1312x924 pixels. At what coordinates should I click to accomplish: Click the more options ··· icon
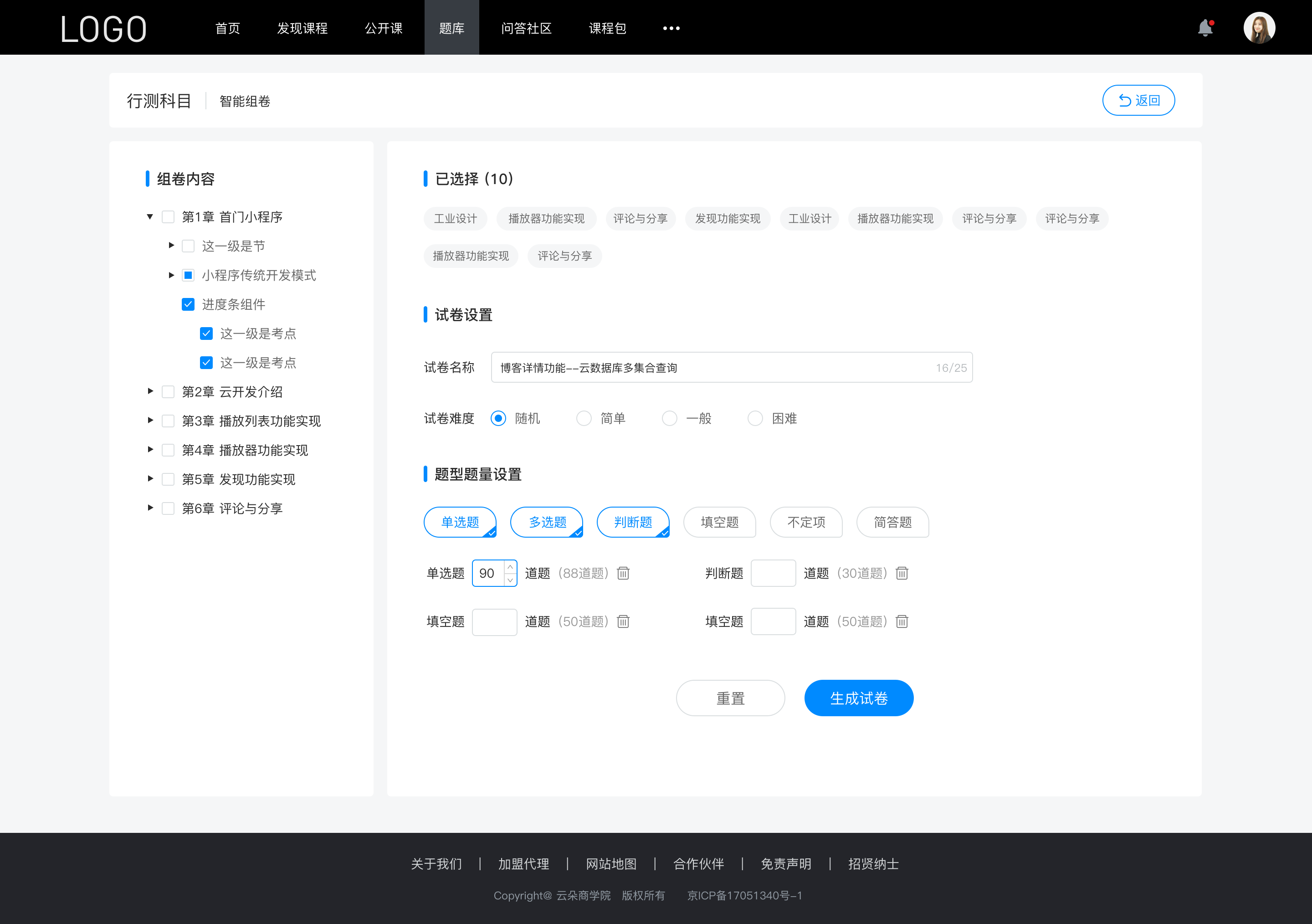tap(671, 27)
